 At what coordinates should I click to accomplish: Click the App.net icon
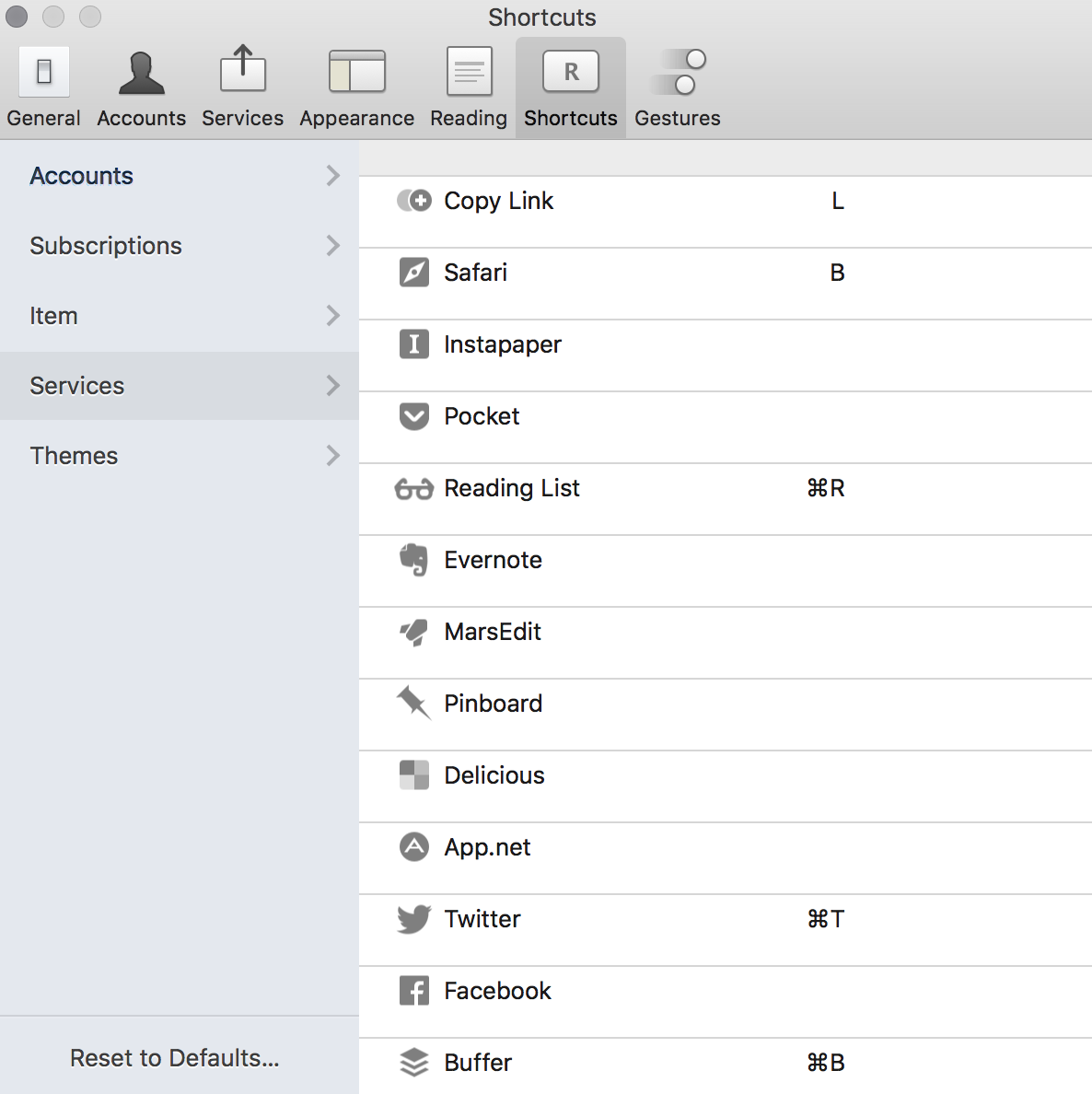tap(413, 847)
